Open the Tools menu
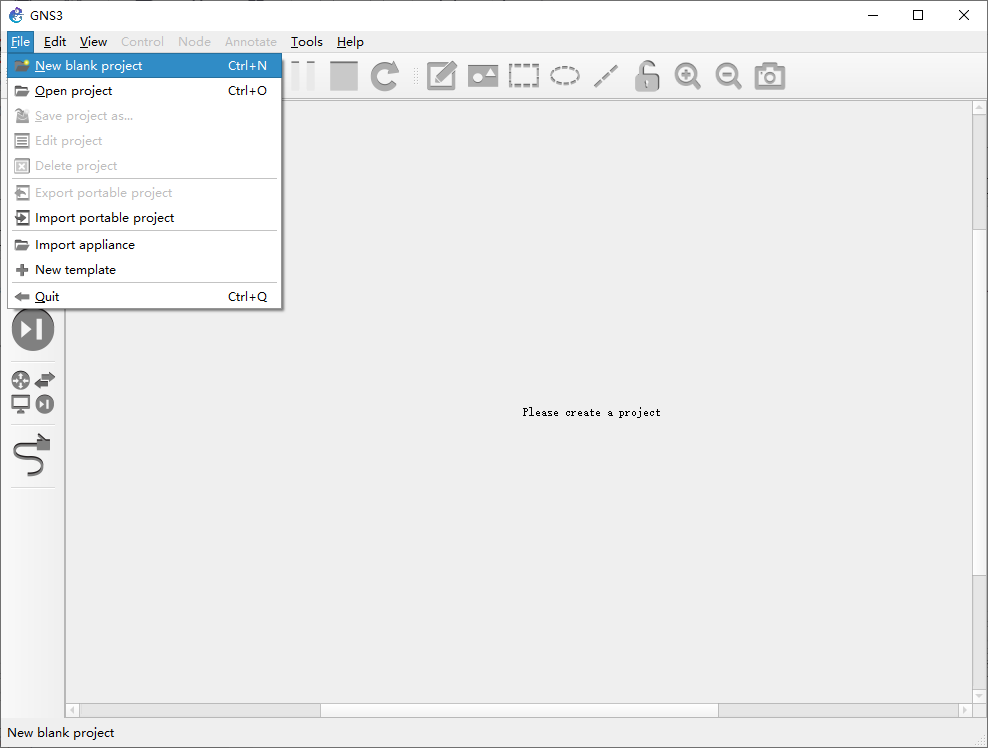The width and height of the screenshot is (988, 748). pyautogui.click(x=307, y=42)
